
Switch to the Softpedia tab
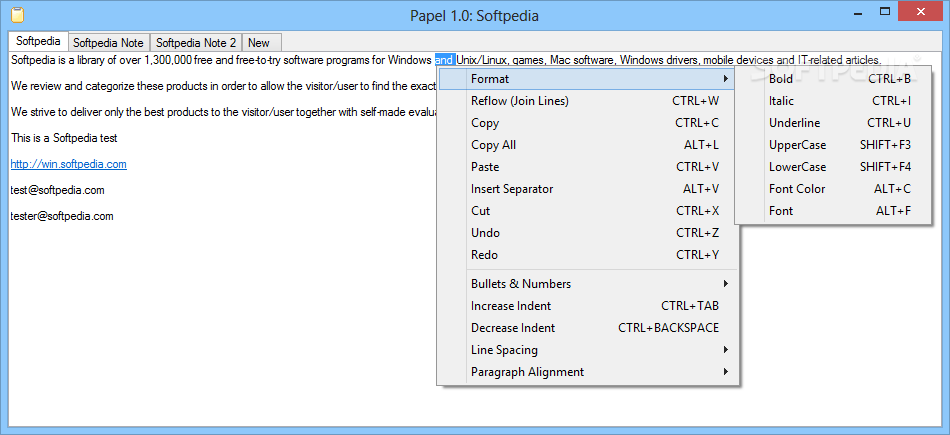[x=38, y=41]
